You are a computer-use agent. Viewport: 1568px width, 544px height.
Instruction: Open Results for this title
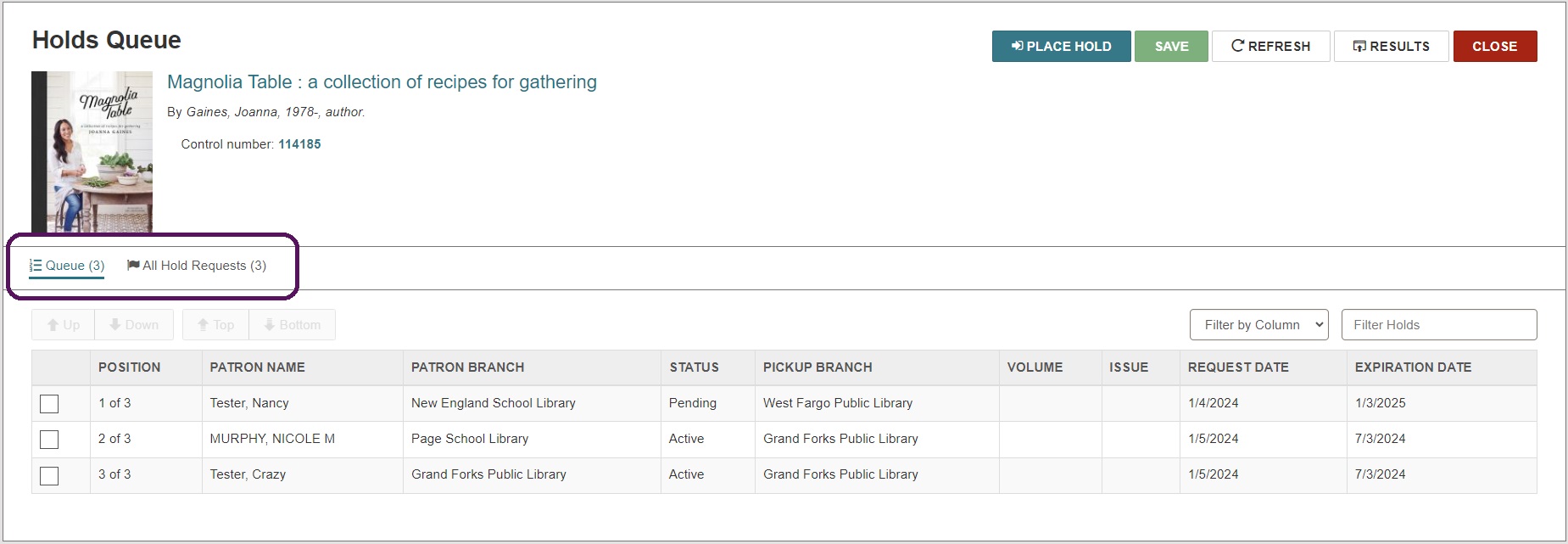tap(1391, 47)
